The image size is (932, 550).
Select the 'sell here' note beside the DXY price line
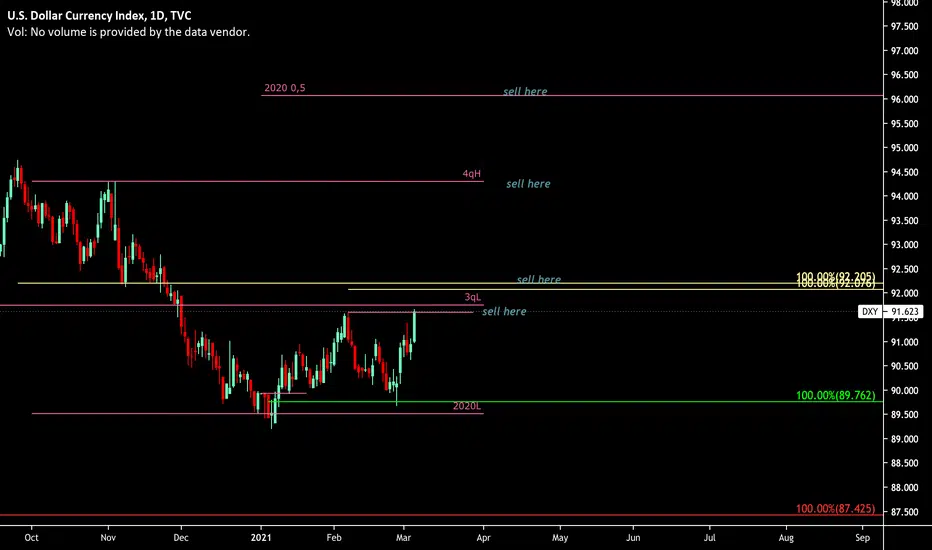(504, 312)
